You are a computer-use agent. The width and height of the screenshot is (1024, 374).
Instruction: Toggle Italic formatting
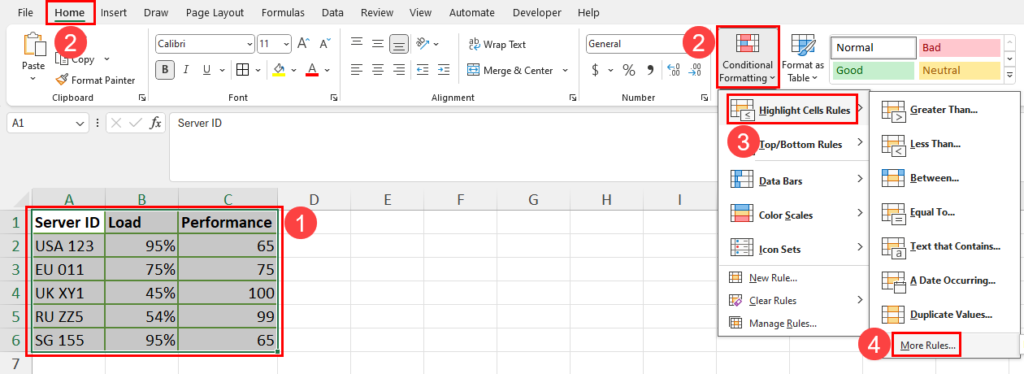[x=186, y=70]
